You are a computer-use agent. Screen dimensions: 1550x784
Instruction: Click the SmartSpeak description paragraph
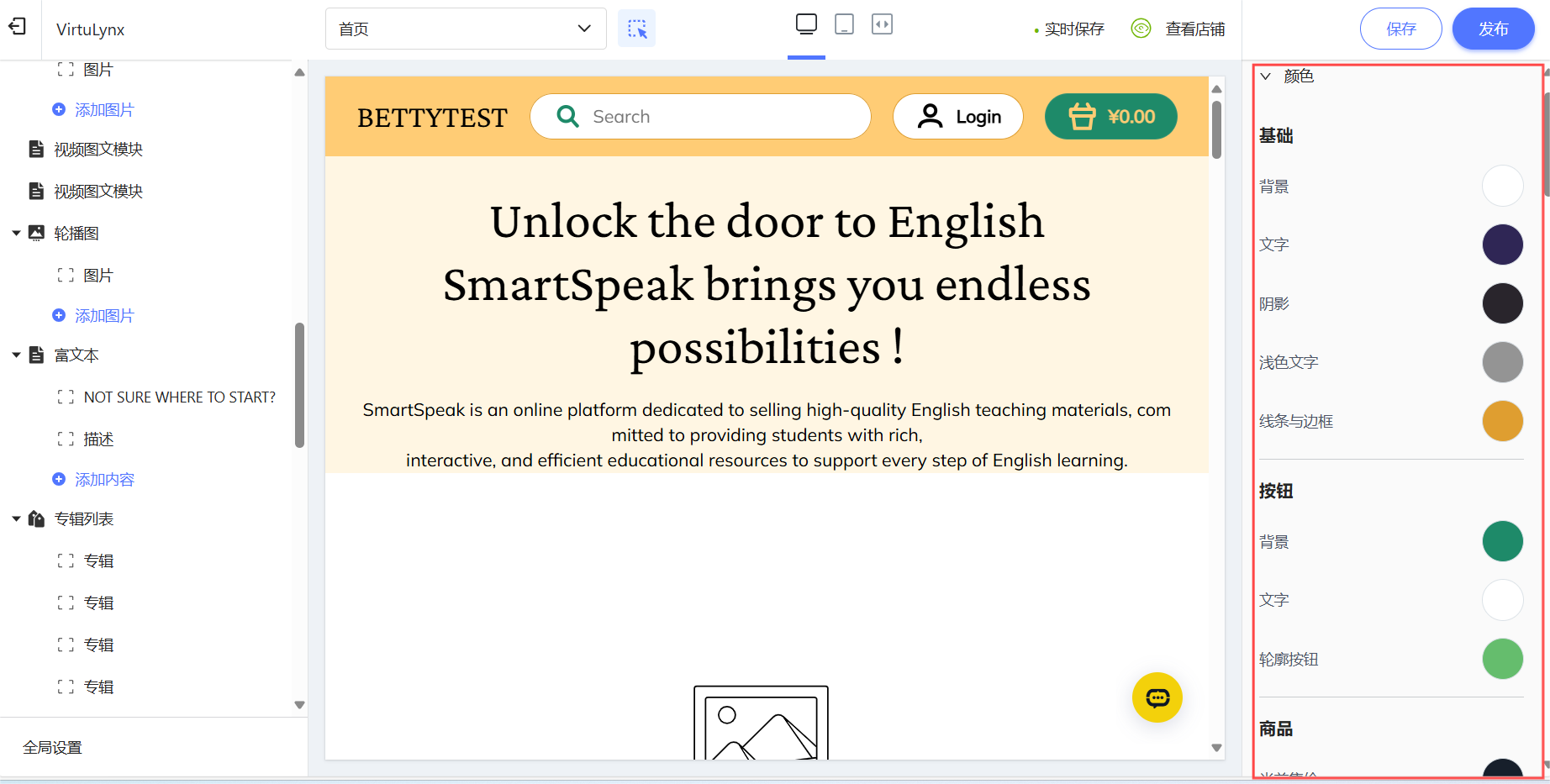point(767,435)
